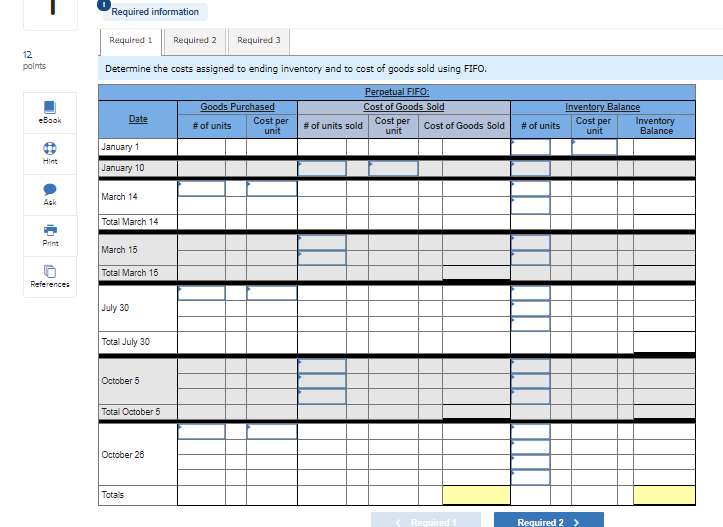723x527 pixels.
Task: Click January 10 inventory # of units field
Action: click(x=530, y=168)
